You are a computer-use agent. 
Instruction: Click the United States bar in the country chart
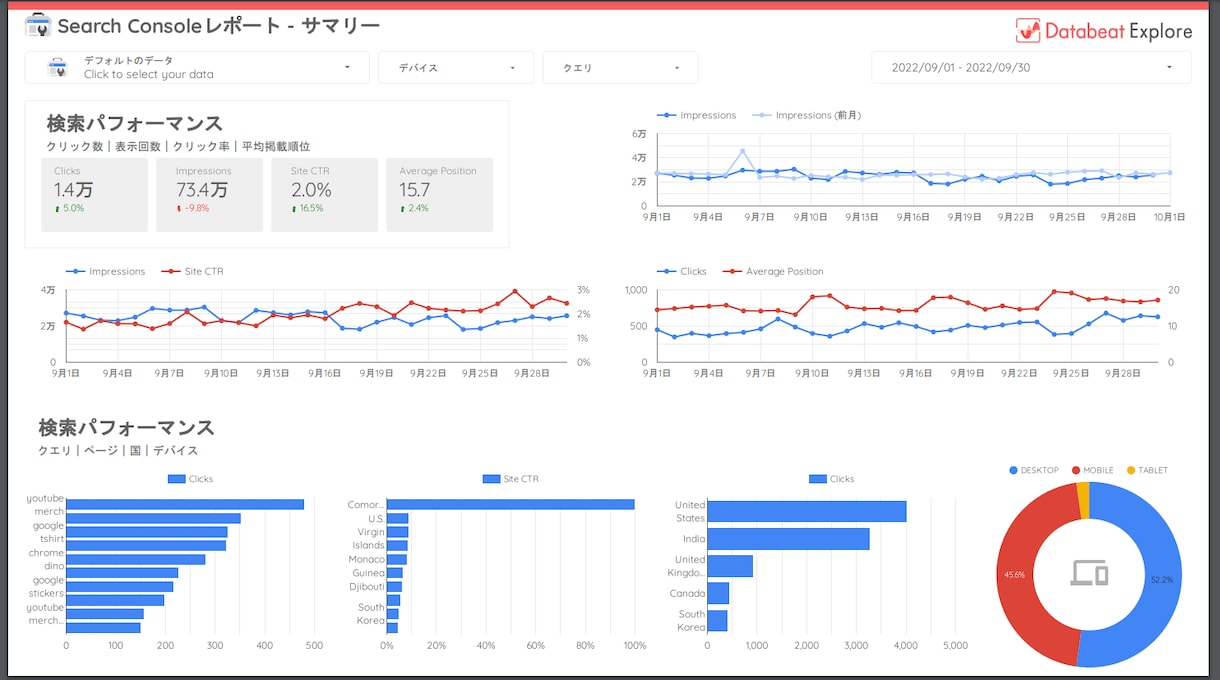pyautogui.click(x=806, y=511)
